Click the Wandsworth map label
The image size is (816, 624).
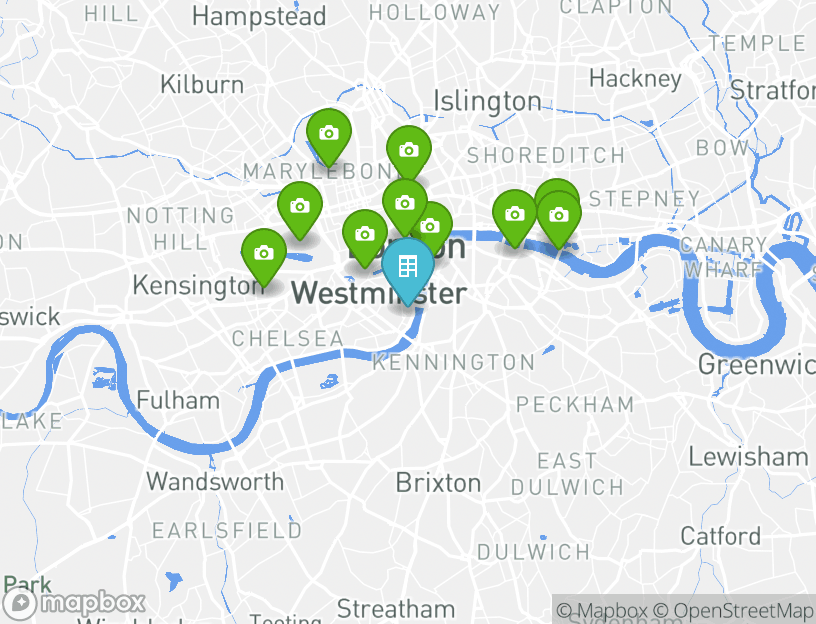point(215,481)
